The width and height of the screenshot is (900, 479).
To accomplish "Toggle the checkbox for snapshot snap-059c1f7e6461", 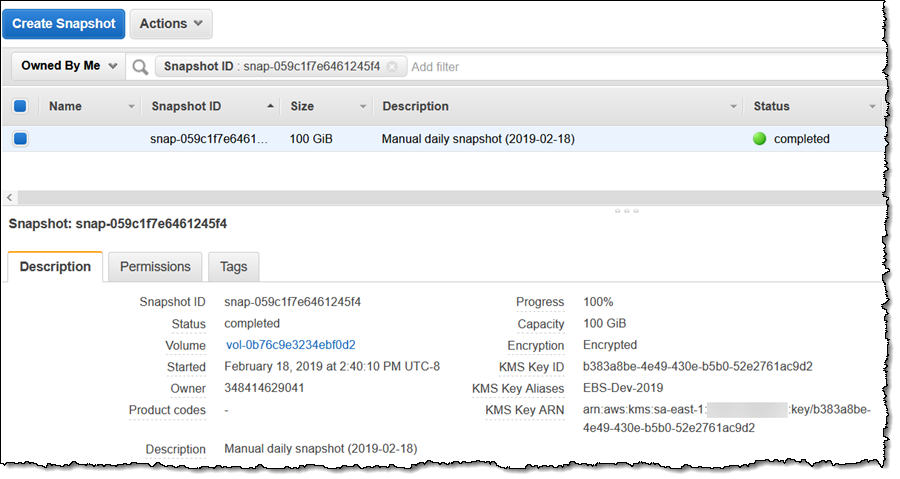I will click(20, 139).
